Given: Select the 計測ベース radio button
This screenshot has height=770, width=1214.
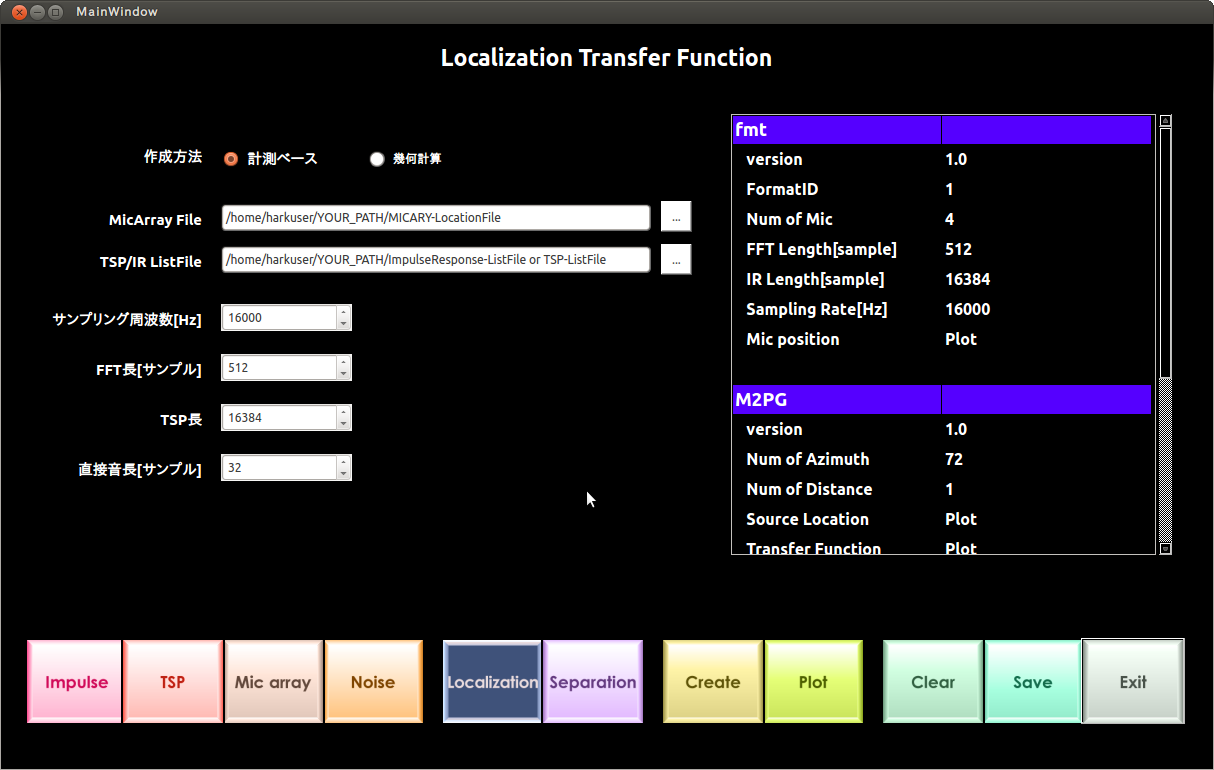Looking at the screenshot, I should click(x=230, y=158).
